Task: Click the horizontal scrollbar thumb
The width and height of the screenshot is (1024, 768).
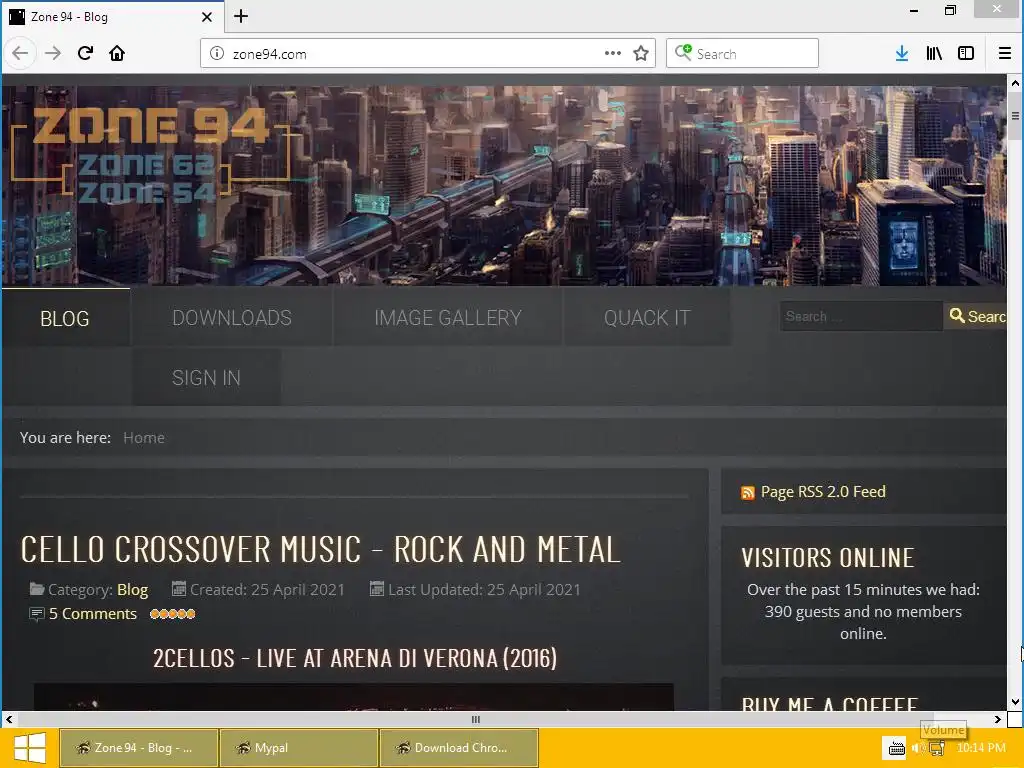Action: (x=475, y=719)
